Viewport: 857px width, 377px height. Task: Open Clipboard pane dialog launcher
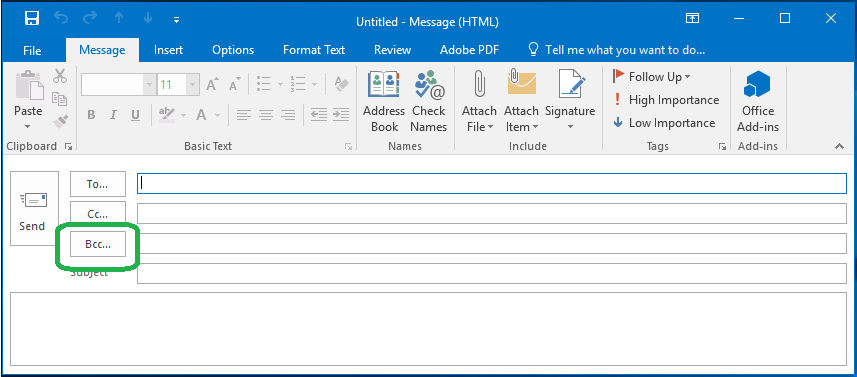click(69, 146)
